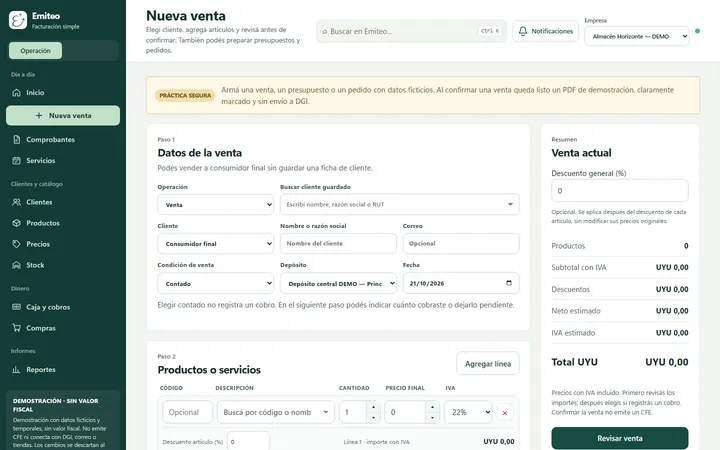
Task: Click the search magnifier icon
Action: point(325,32)
